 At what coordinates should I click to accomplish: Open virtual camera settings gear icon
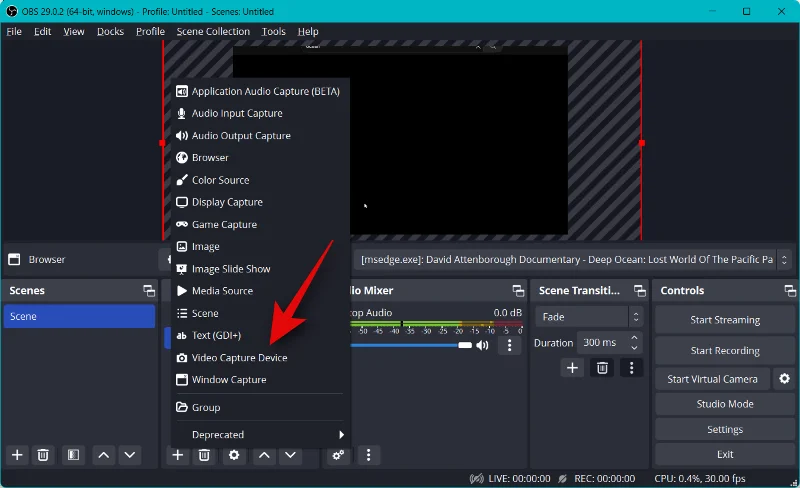point(784,379)
